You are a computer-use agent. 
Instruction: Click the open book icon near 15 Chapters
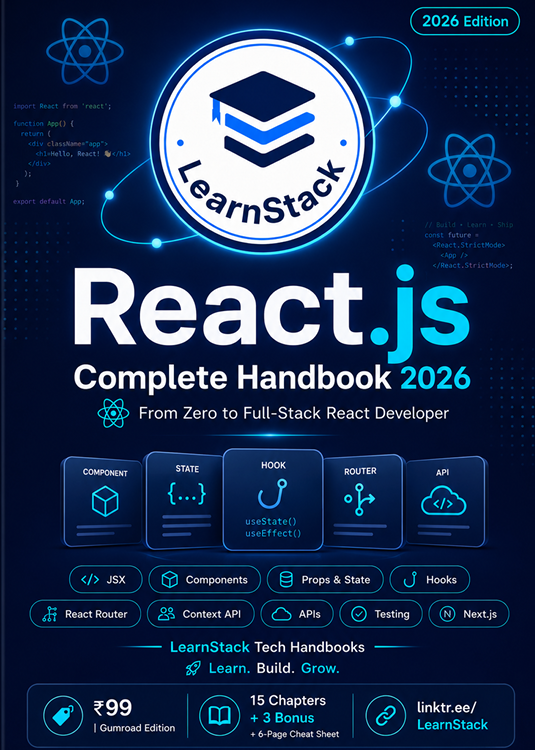(220, 716)
